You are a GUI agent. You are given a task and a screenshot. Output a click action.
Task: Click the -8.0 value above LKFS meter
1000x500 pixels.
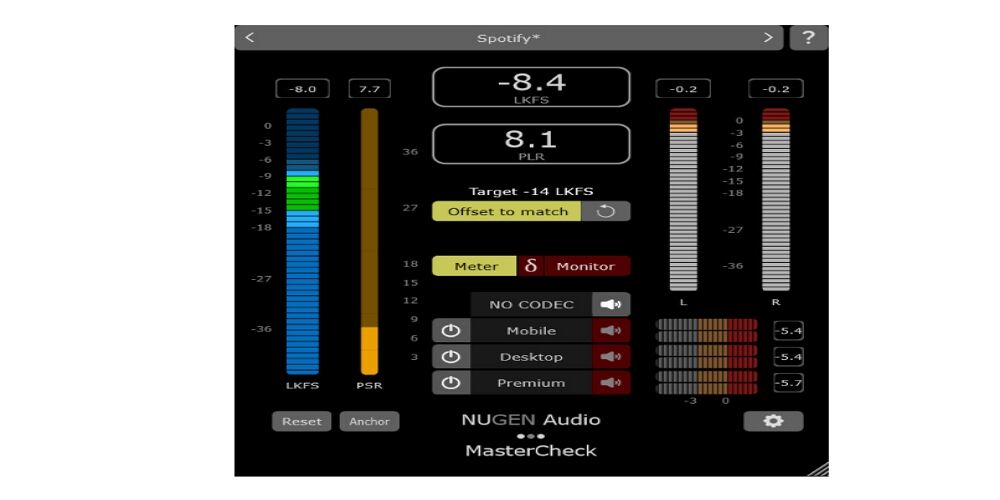click(302, 89)
